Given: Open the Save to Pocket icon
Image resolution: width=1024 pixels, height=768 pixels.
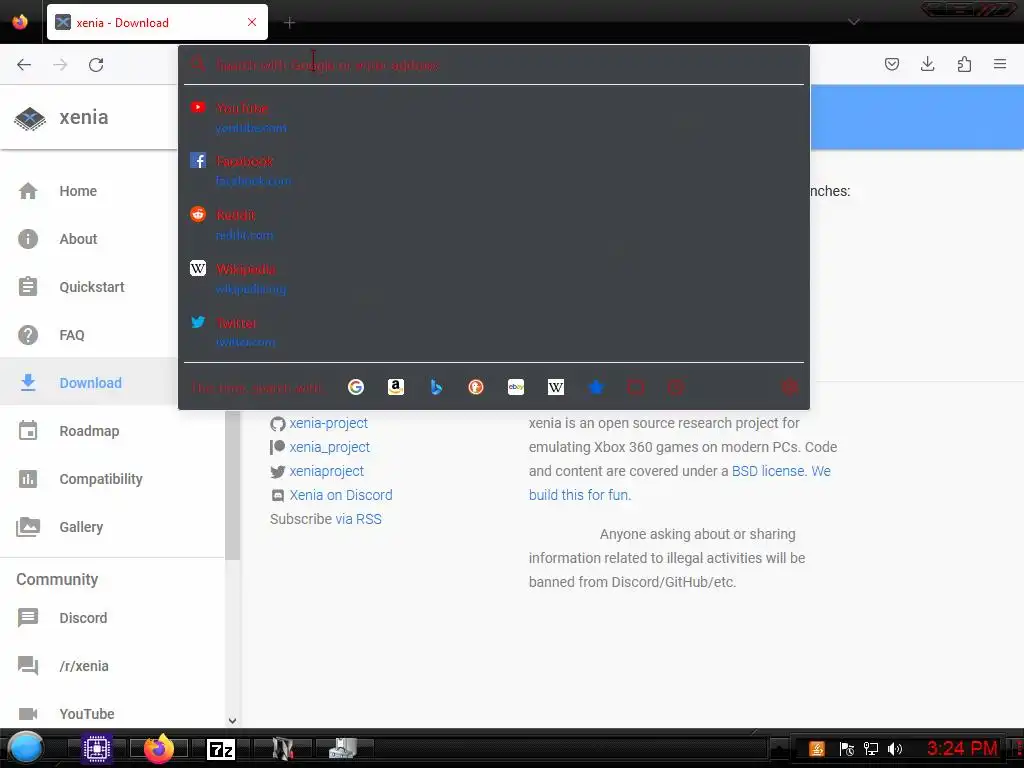Looking at the screenshot, I should pyautogui.click(x=891, y=64).
